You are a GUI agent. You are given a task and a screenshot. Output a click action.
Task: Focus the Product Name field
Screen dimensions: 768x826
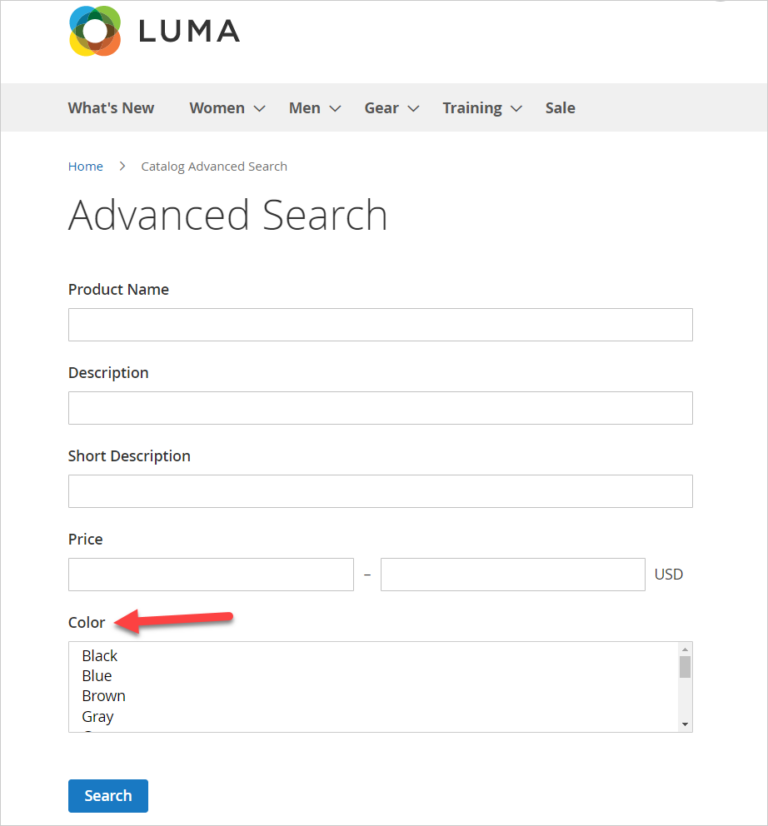click(x=380, y=325)
